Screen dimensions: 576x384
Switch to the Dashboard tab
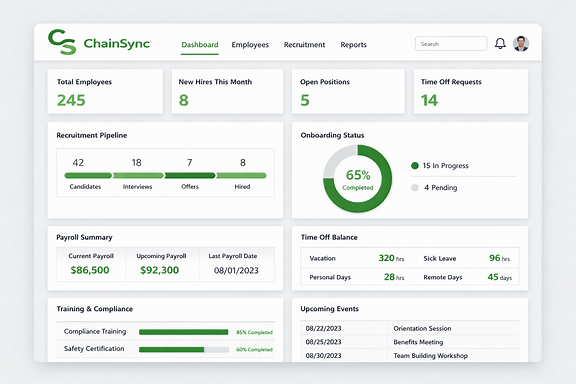click(x=200, y=45)
